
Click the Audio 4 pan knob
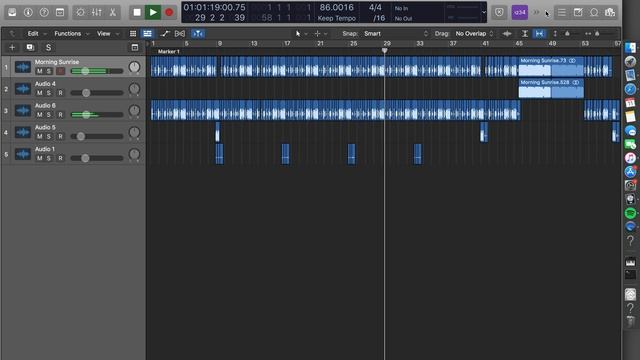(x=134, y=89)
